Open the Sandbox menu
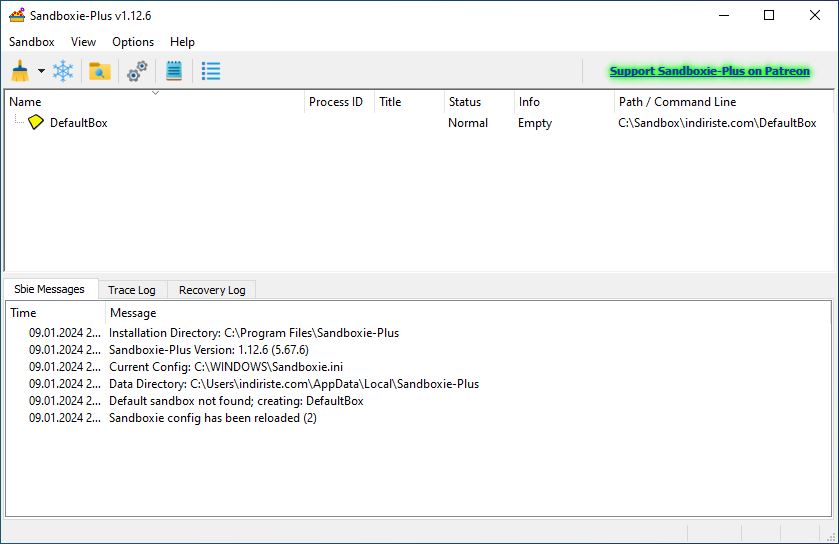This screenshot has width=839, height=544. coord(32,42)
